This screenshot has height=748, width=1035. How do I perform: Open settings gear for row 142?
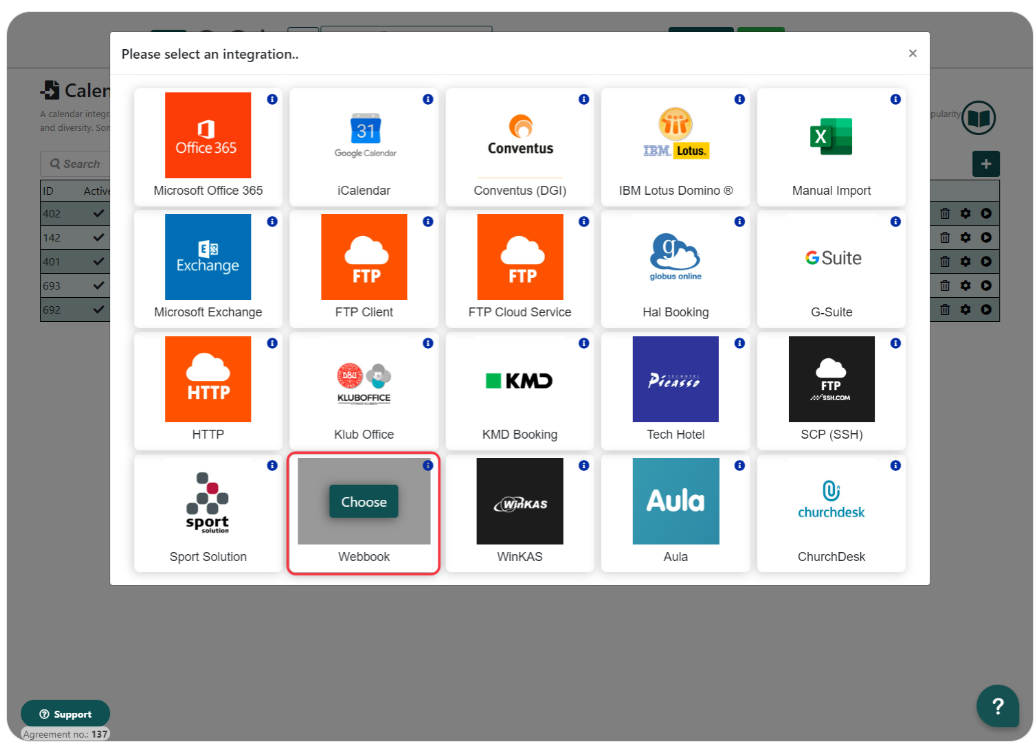966,237
